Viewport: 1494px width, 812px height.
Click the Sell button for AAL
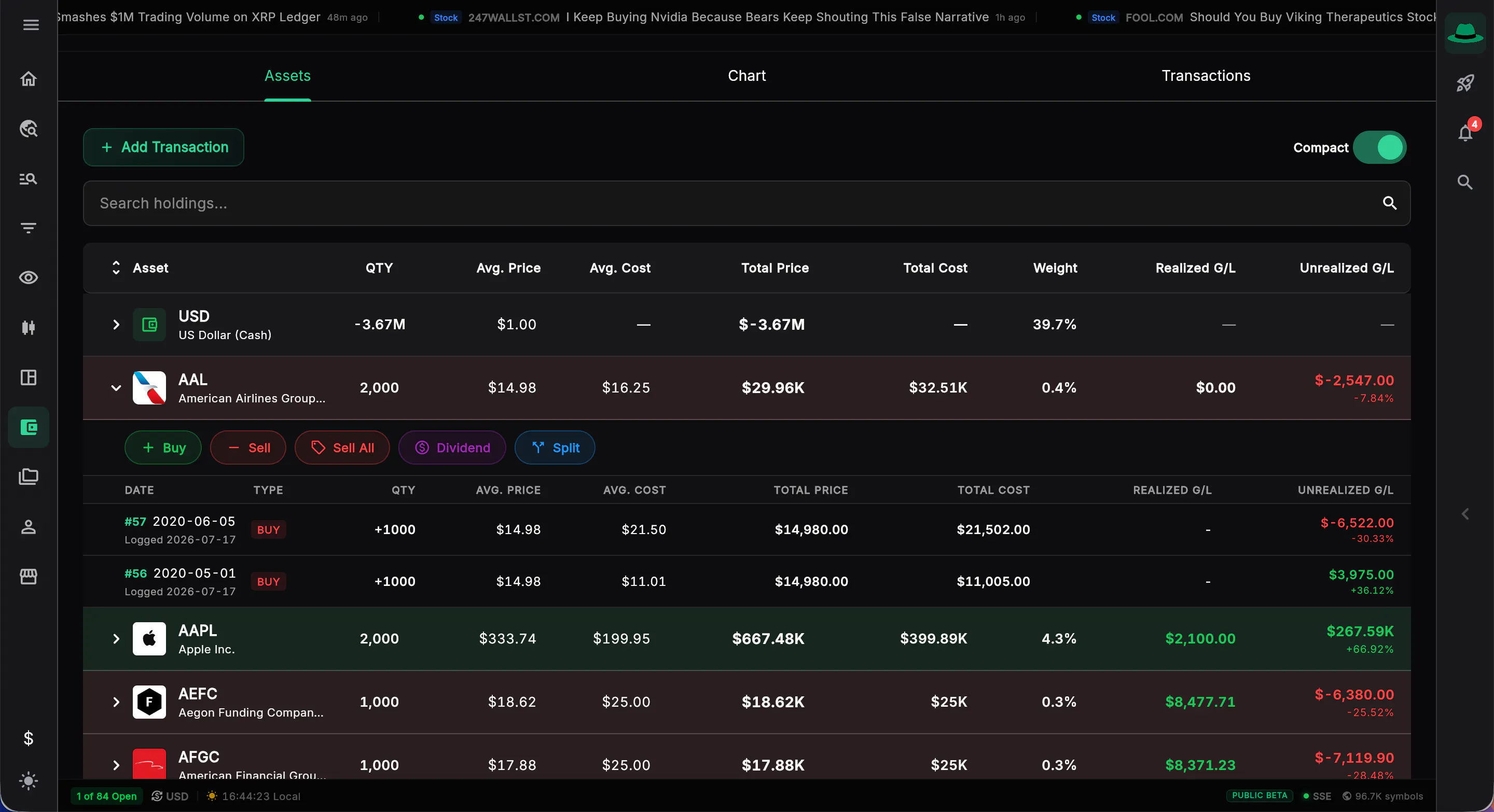click(248, 448)
